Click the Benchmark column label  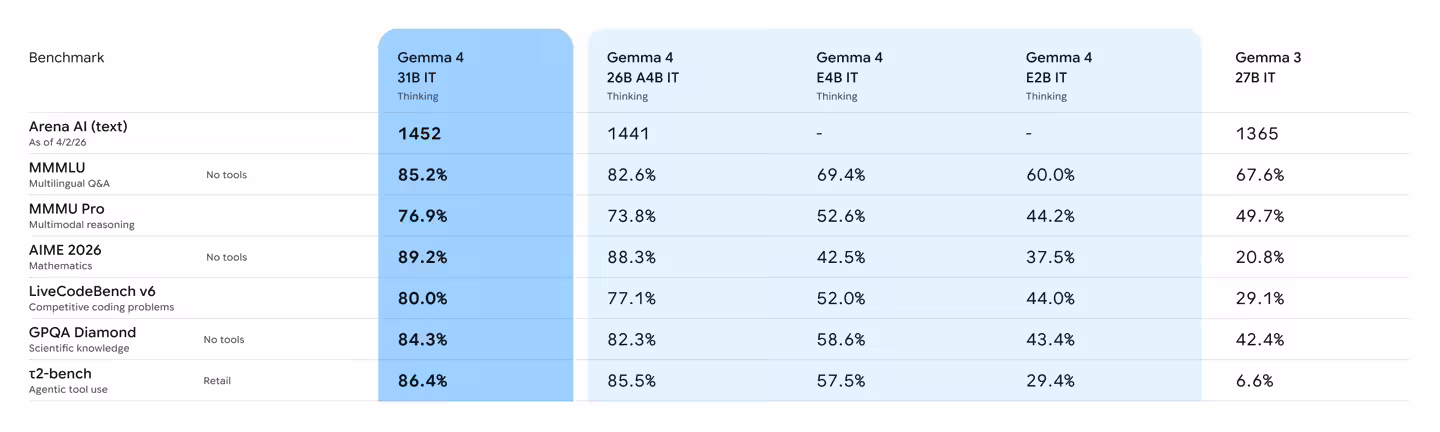tap(66, 58)
